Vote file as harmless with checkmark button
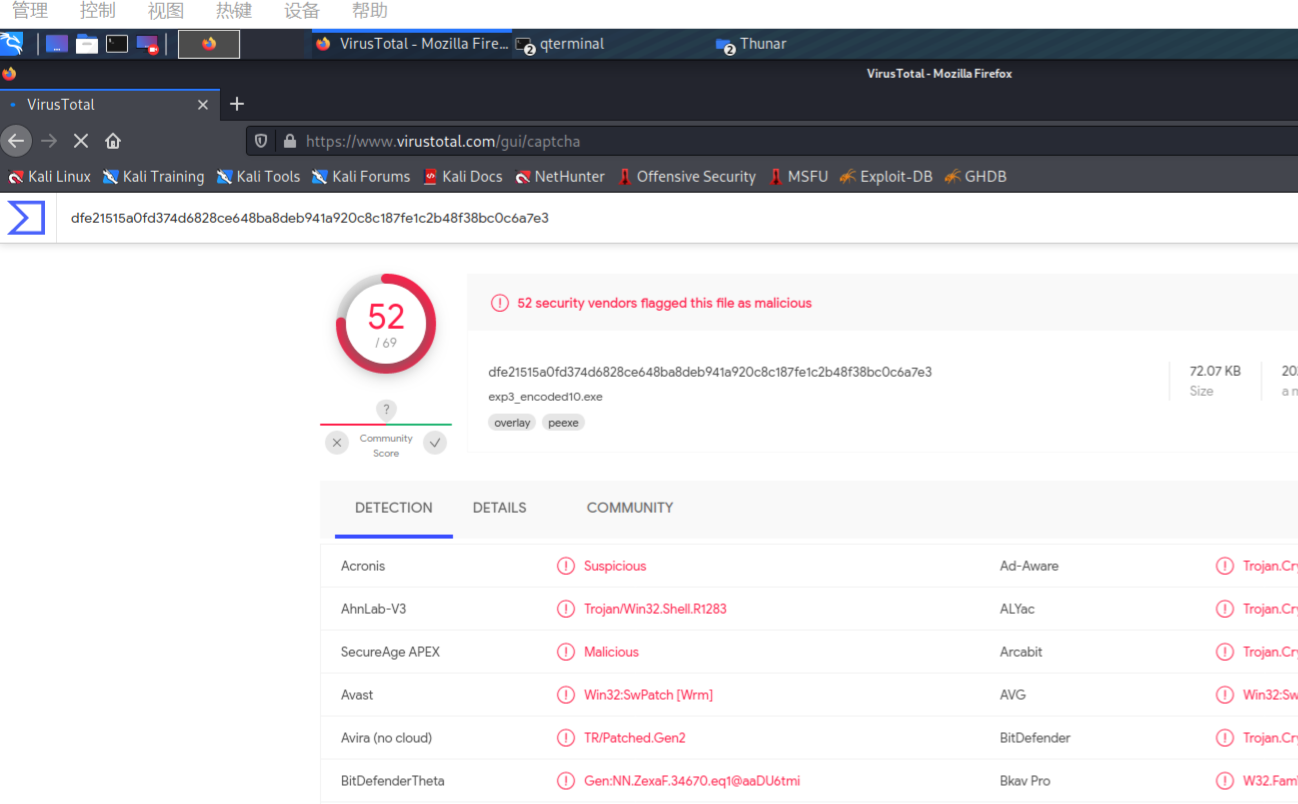 pyautogui.click(x=435, y=442)
